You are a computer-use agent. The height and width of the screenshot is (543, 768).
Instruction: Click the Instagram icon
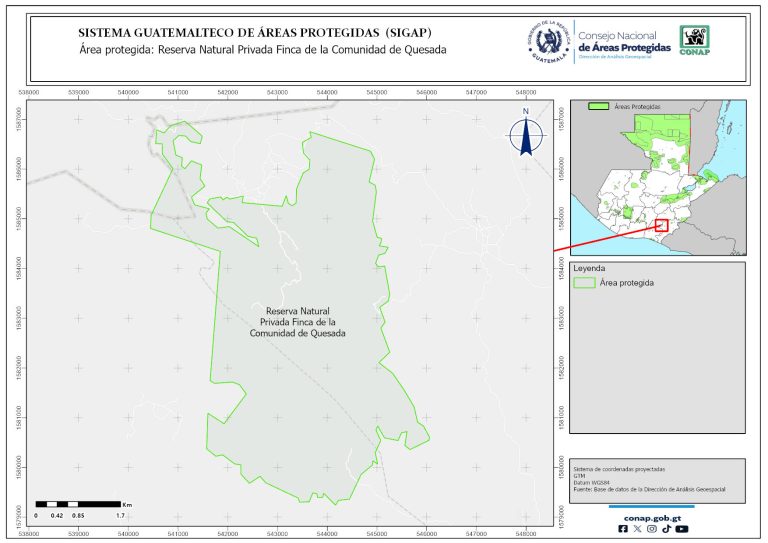(652, 529)
